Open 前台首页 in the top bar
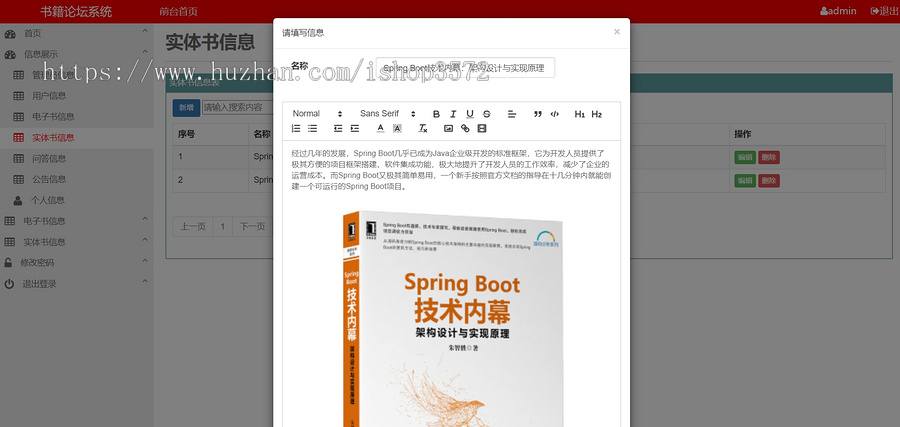This screenshot has width=900, height=427. coord(179,11)
